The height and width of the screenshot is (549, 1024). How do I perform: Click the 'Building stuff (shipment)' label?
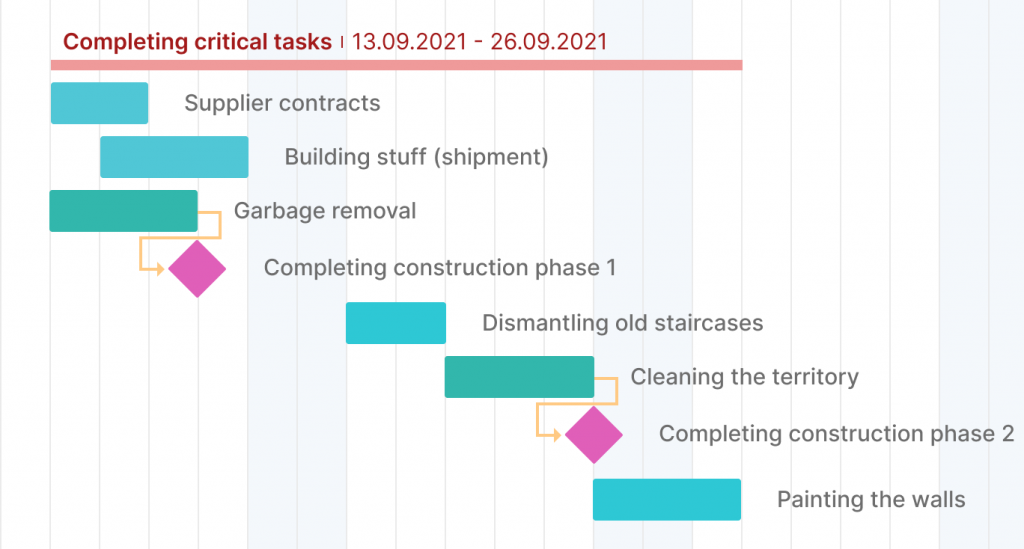point(416,157)
